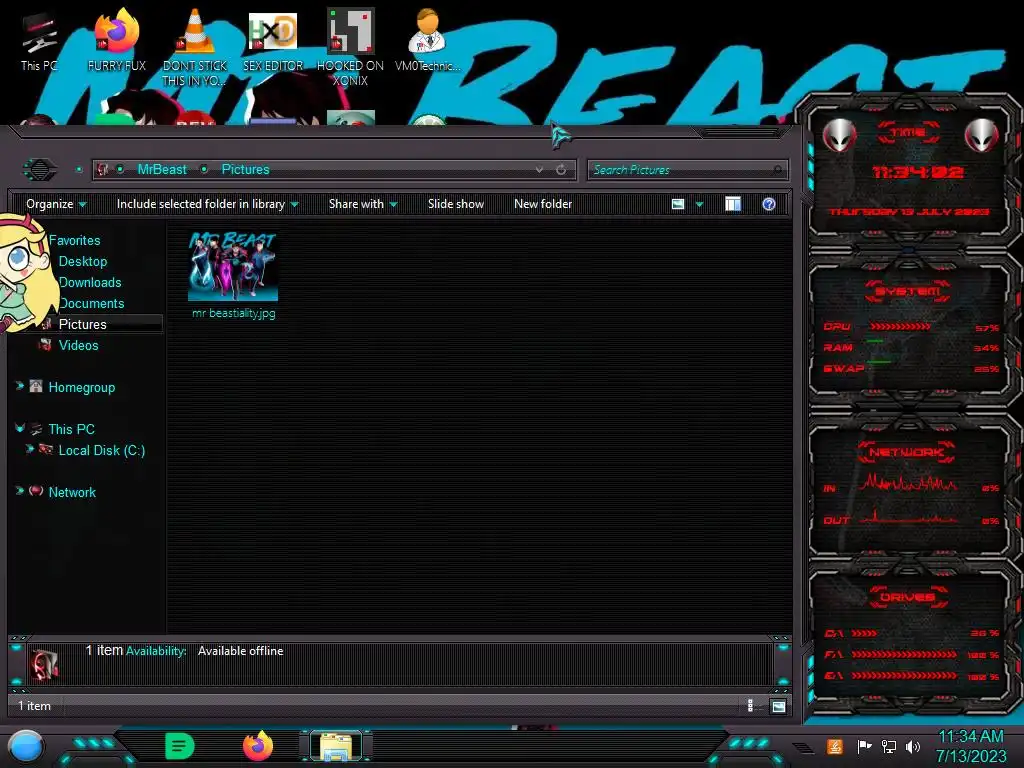The height and width of the screenshot is (768, 1024).
Task: Click the C:\ drive usage bar in DRIVES
Action: pyautogui.click(x=864, y=633)
